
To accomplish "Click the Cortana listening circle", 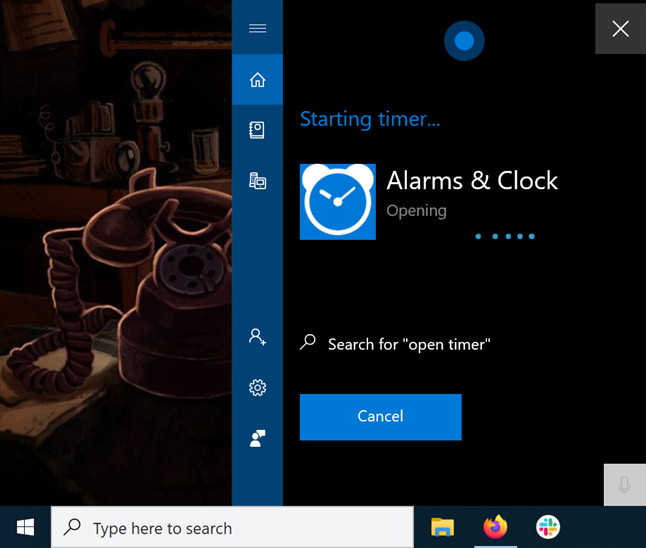I will pyautogui.click(x=464, y=41).
